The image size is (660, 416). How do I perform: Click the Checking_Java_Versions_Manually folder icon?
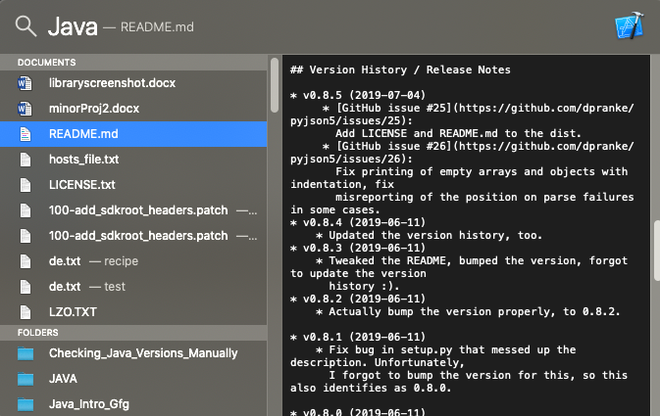point(25,354)
